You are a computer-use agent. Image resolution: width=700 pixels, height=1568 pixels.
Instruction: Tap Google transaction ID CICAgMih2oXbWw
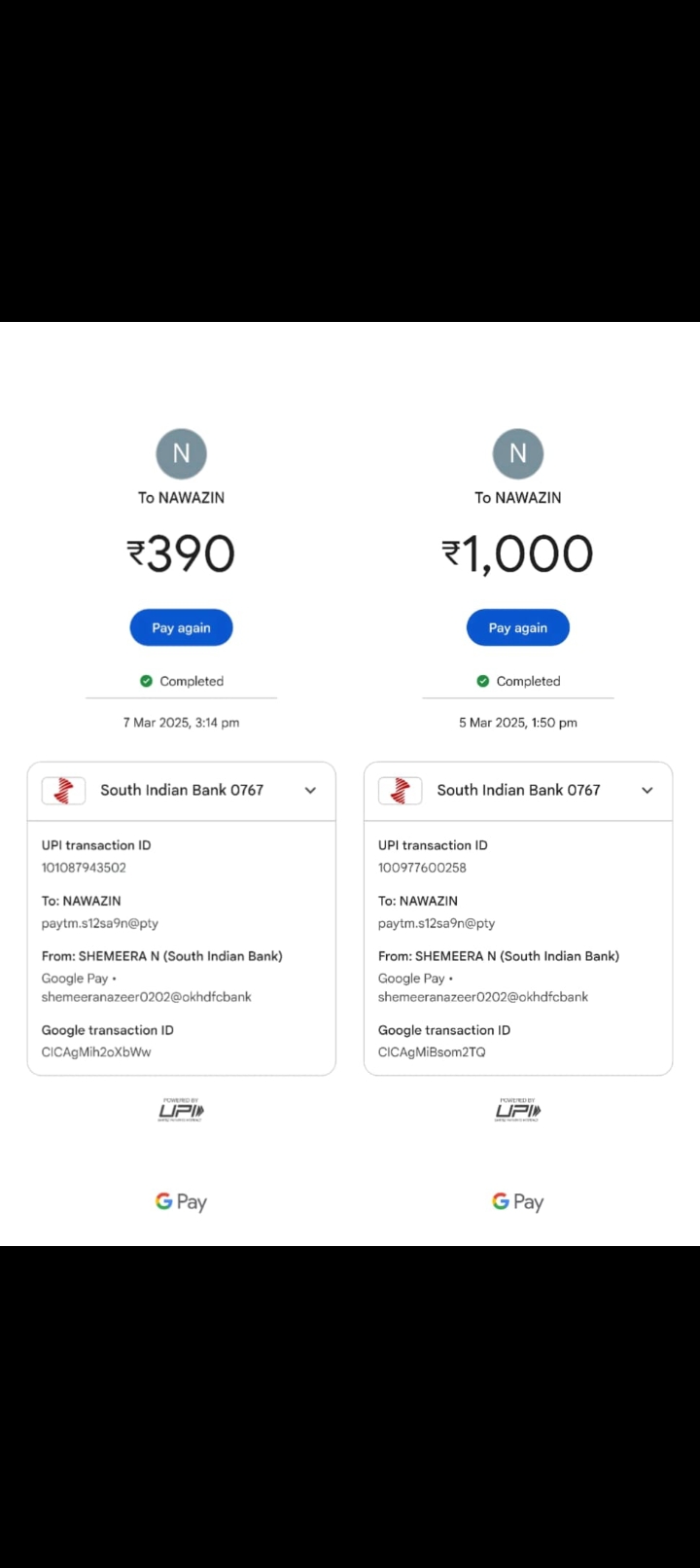[96, 1052]
